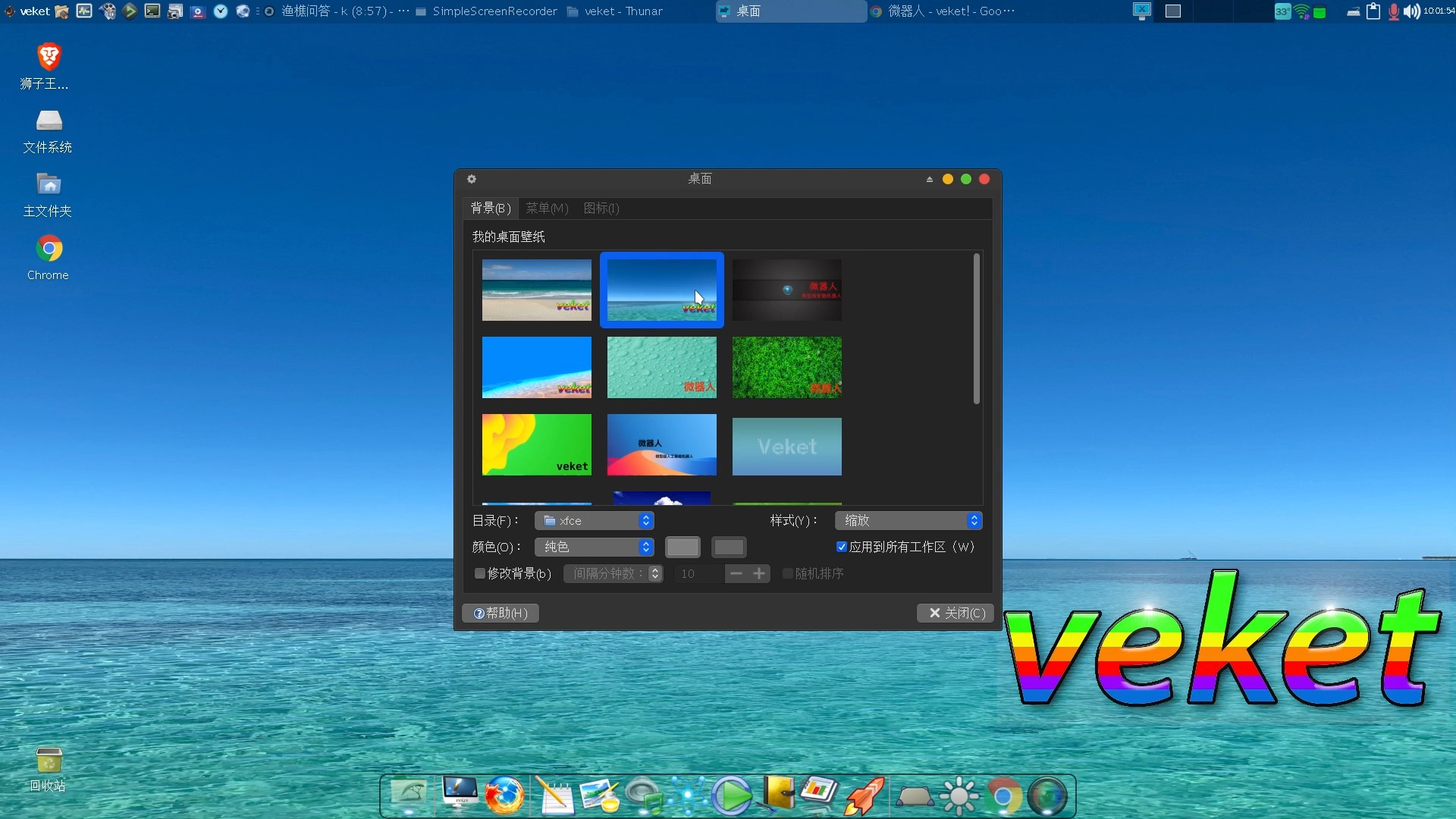Click the Chrome icon in desktop
This screenshot has height=819, width=1456.
tap(47, 250)
